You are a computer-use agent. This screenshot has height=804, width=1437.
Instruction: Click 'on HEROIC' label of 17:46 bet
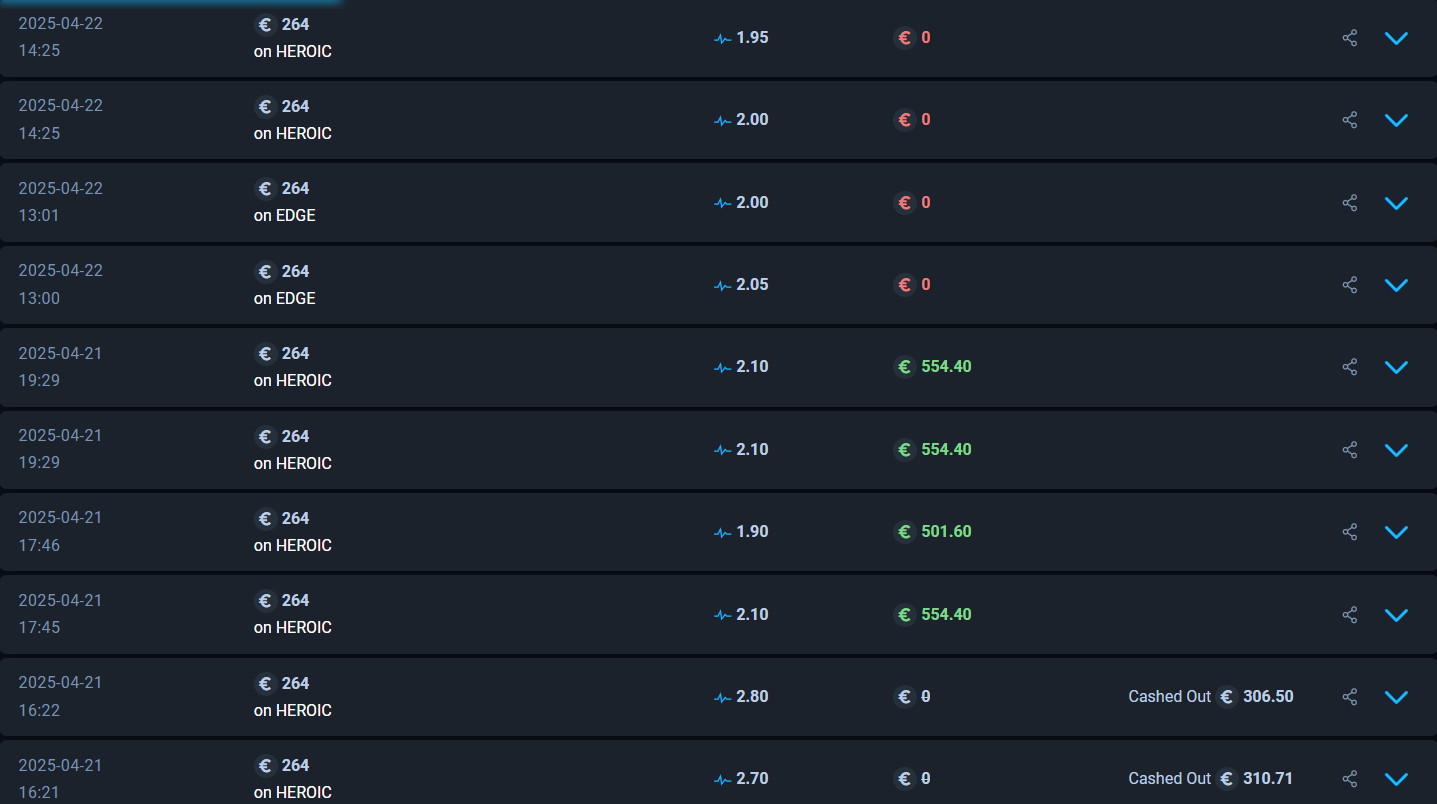pyautogui.click(x=293, y=545)
